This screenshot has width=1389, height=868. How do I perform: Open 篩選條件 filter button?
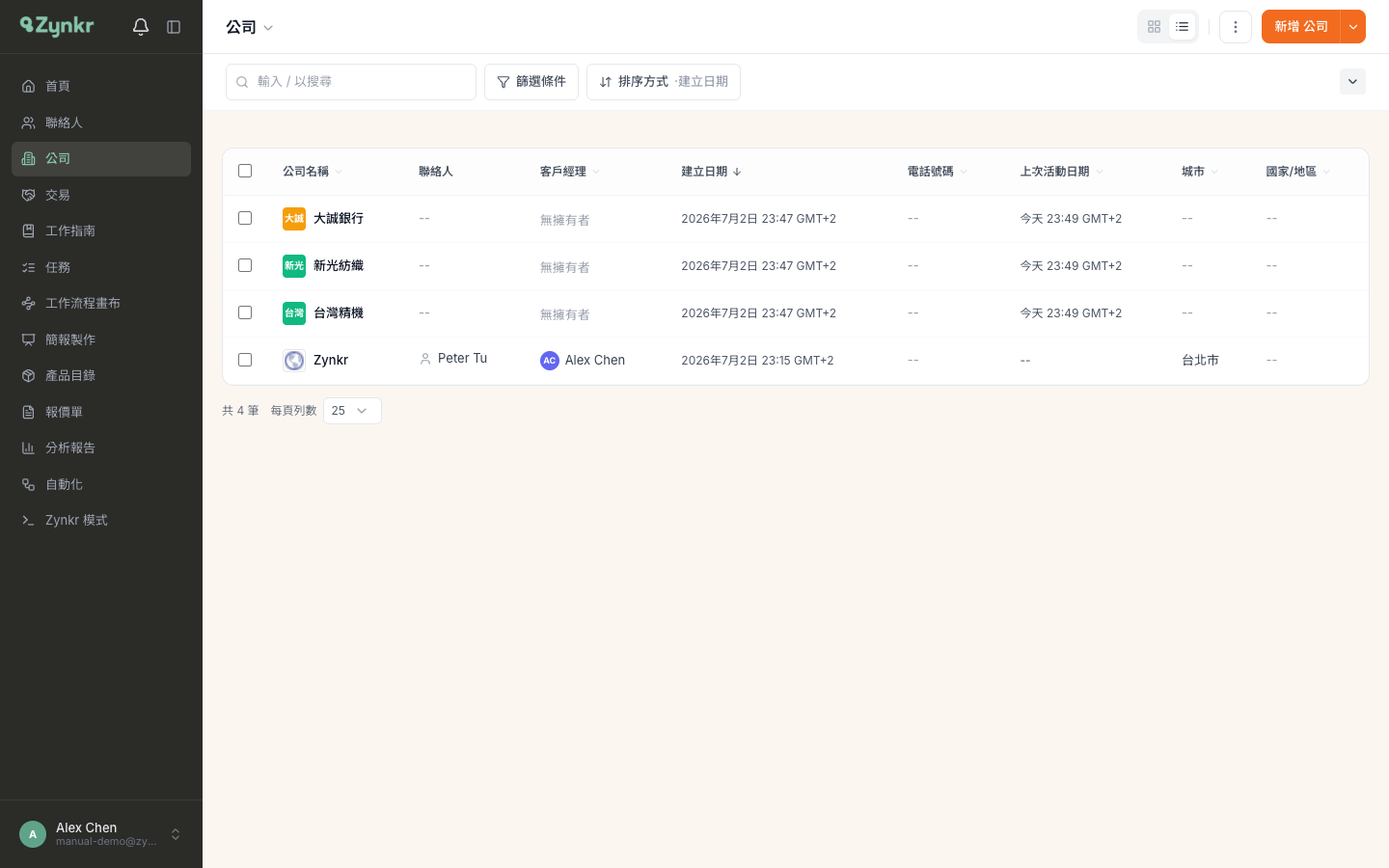pos(531,82)
